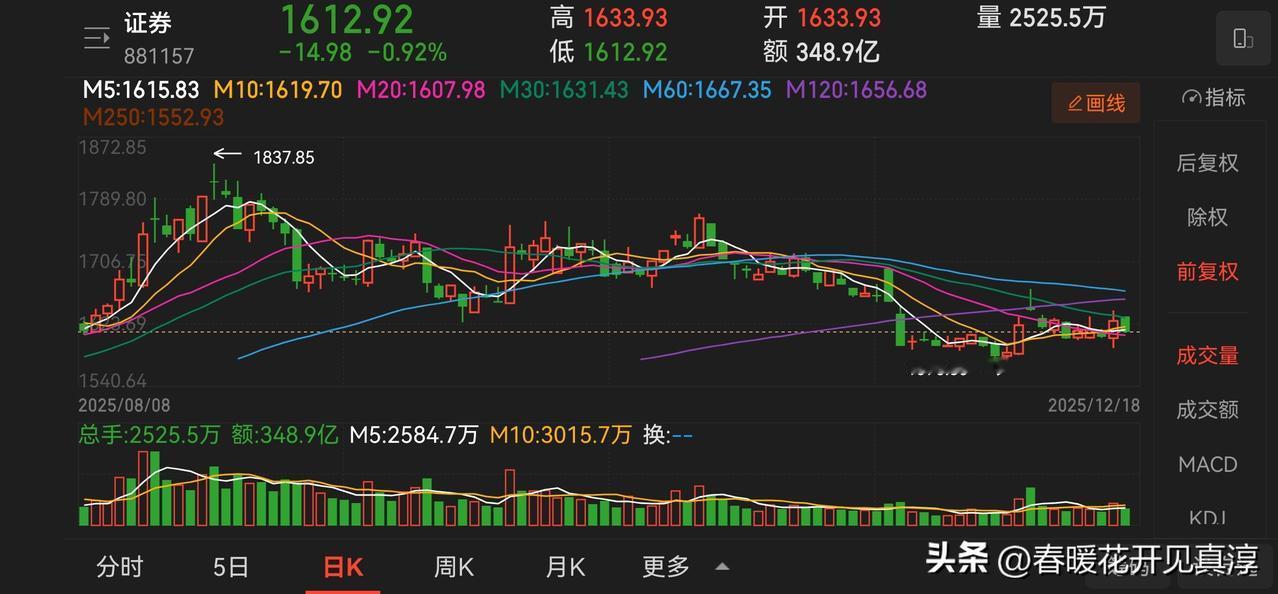Open the 月K monthly candlestick view
Image resolution: width=1278 pixels, height=594 pixels.
click(x=565, y=566)
